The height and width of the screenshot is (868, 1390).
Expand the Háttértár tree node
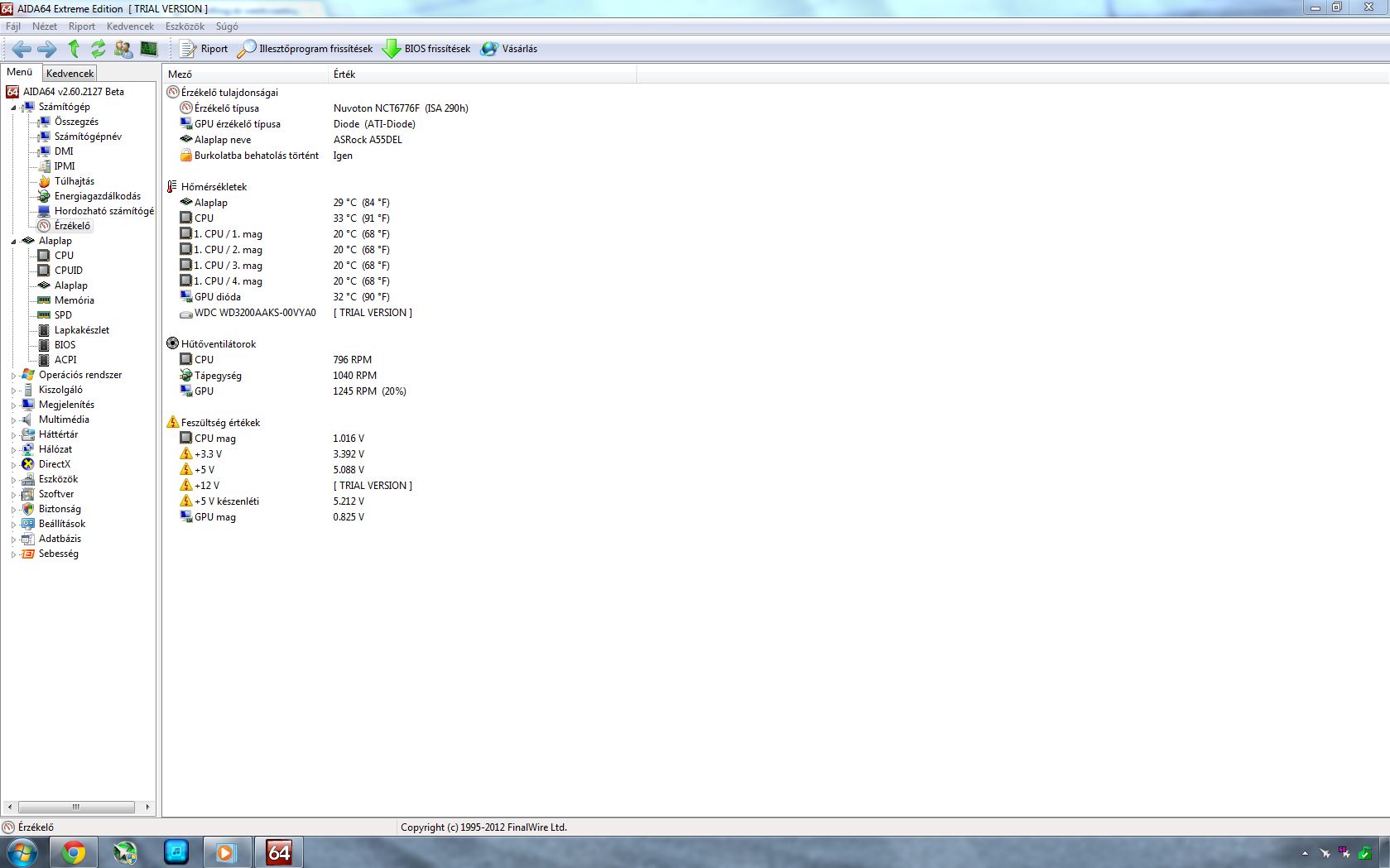point(13,435)
